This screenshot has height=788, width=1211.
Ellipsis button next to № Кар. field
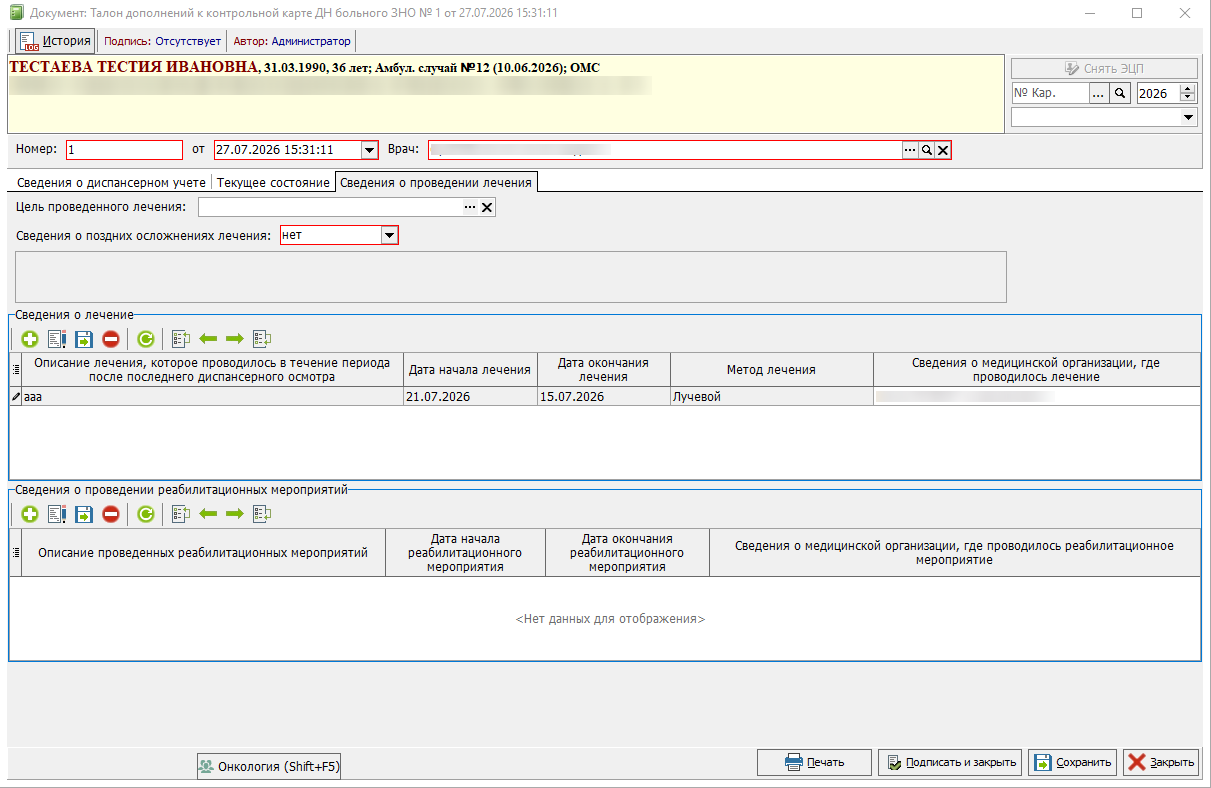(x=1098, y=93)
